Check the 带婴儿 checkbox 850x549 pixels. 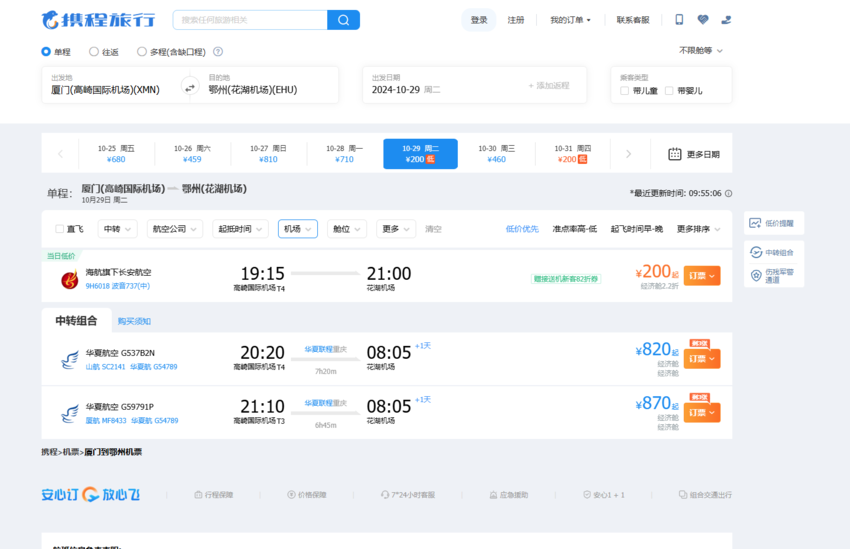669,91
